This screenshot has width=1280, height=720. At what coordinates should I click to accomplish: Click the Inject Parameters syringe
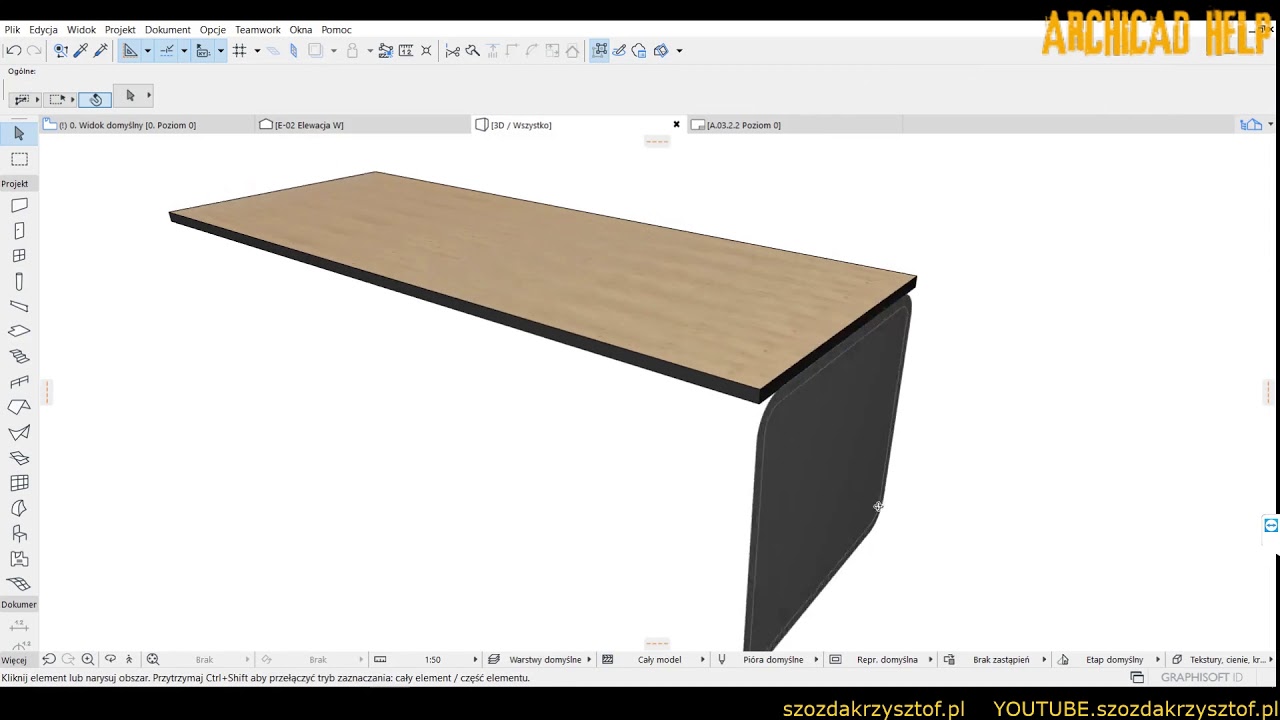coord(100,50)
